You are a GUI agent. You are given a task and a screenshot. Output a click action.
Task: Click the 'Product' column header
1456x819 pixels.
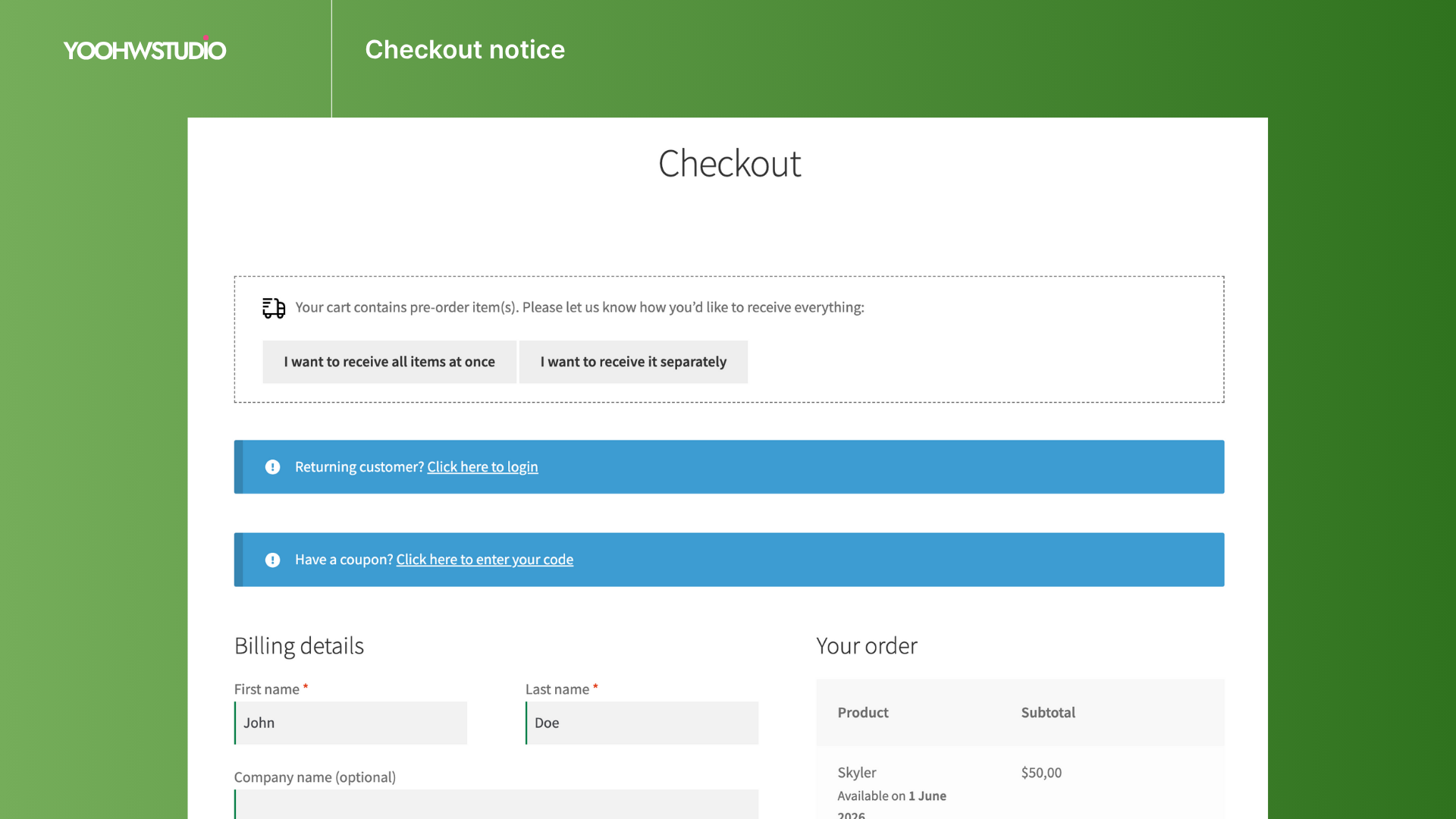click(863, 712)
